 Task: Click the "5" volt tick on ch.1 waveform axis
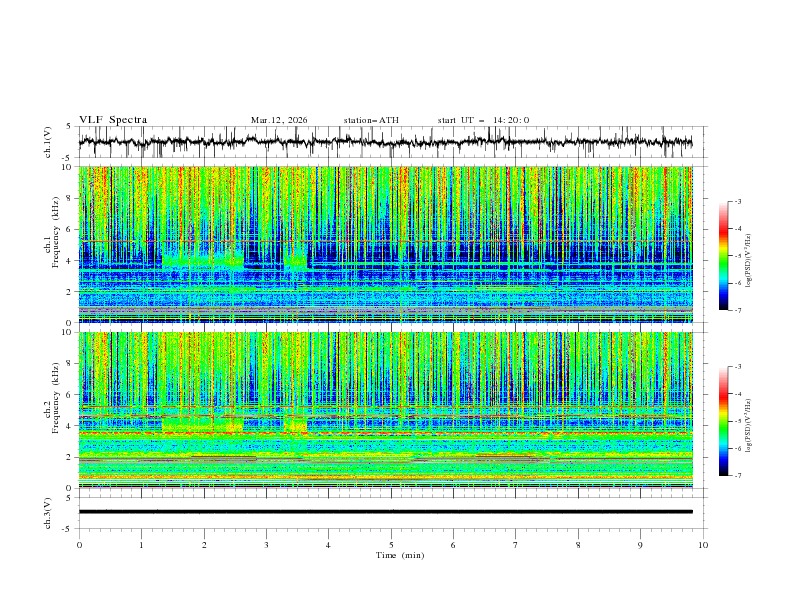click(x=68, y=127)
